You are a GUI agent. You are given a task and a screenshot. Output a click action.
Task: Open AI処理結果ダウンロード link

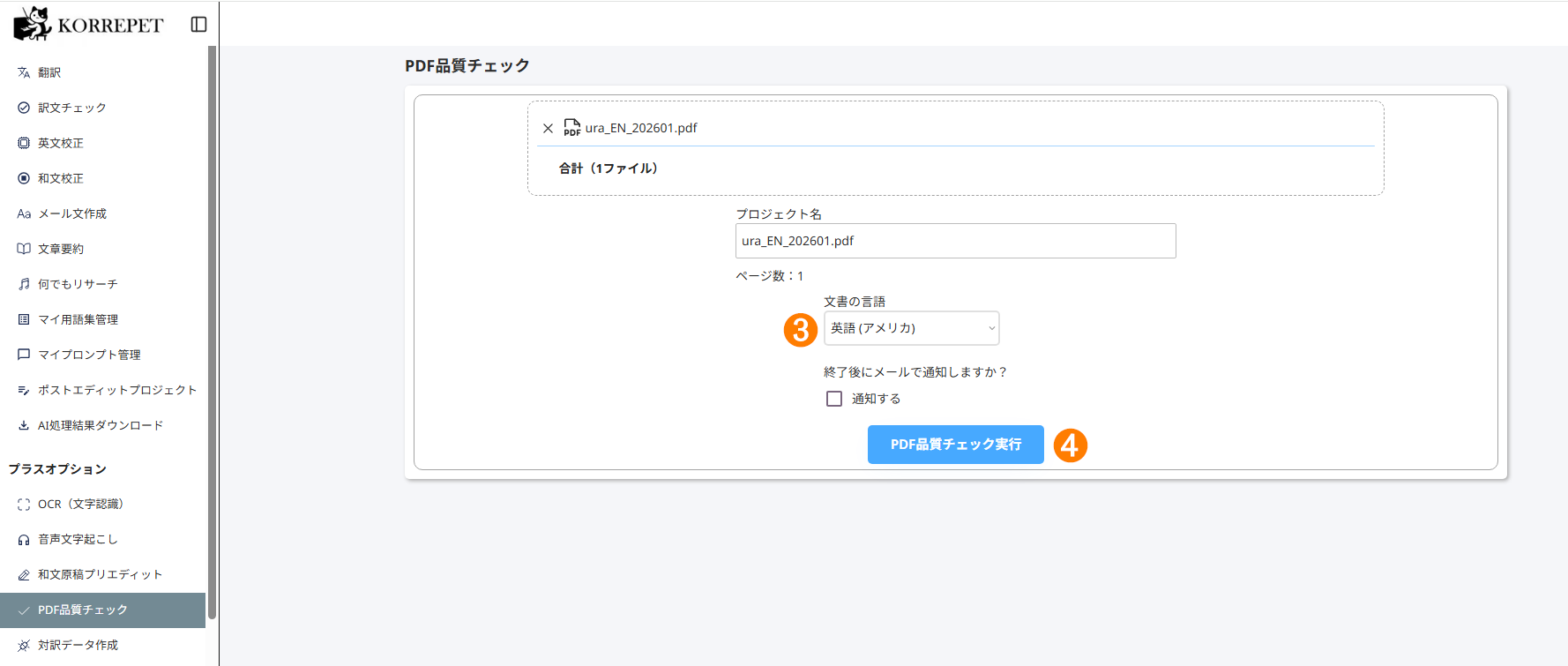102,425
